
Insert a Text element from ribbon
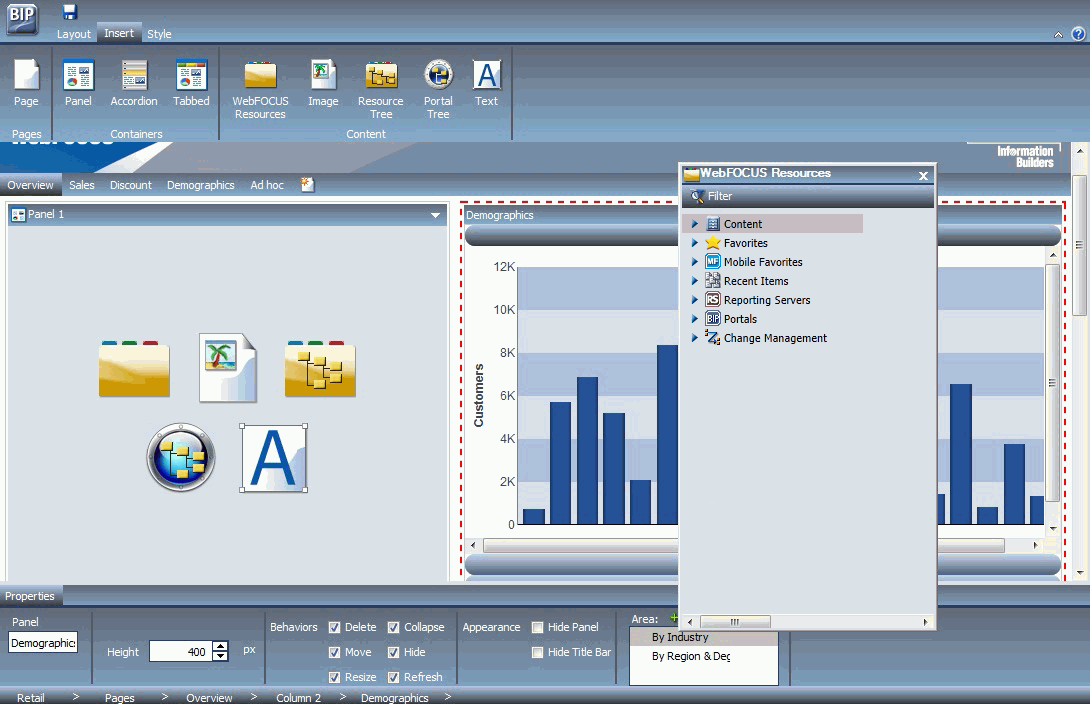click(487, 83)
